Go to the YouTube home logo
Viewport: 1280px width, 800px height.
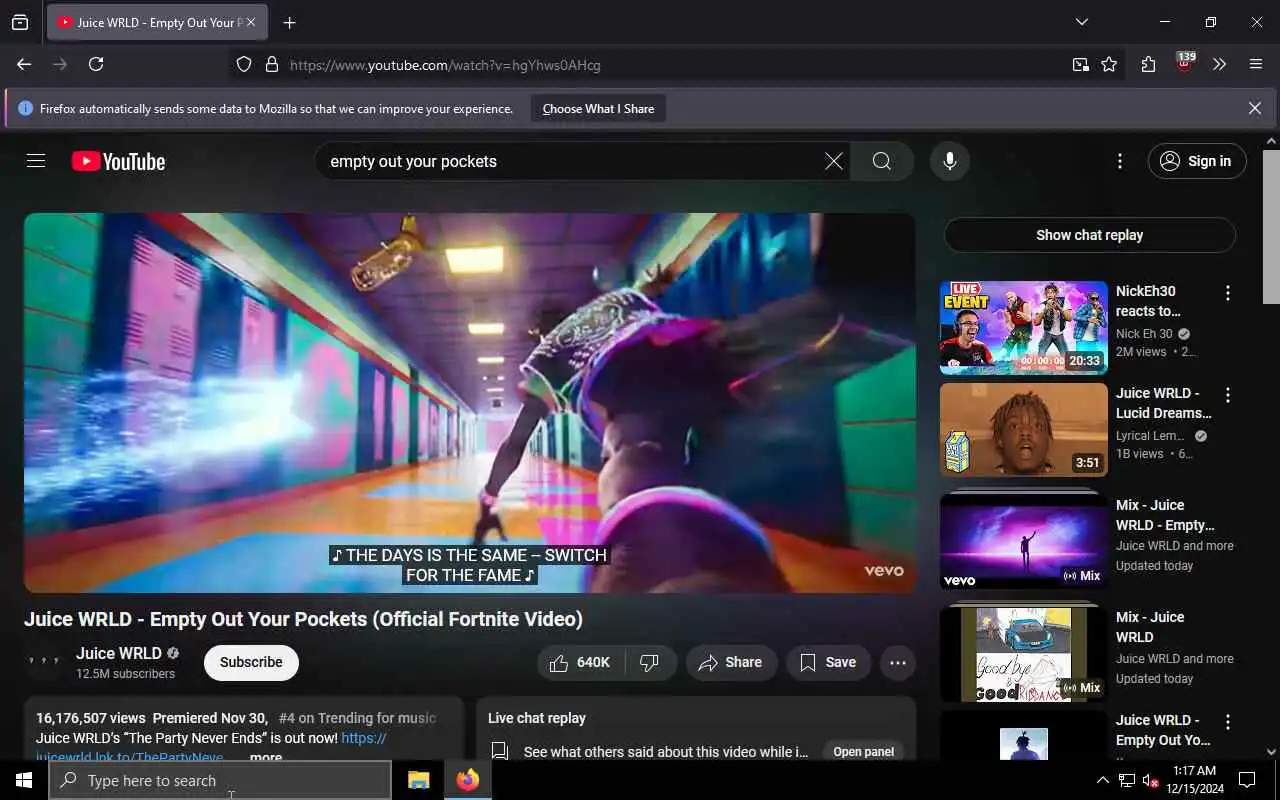[x=118, y=161]
